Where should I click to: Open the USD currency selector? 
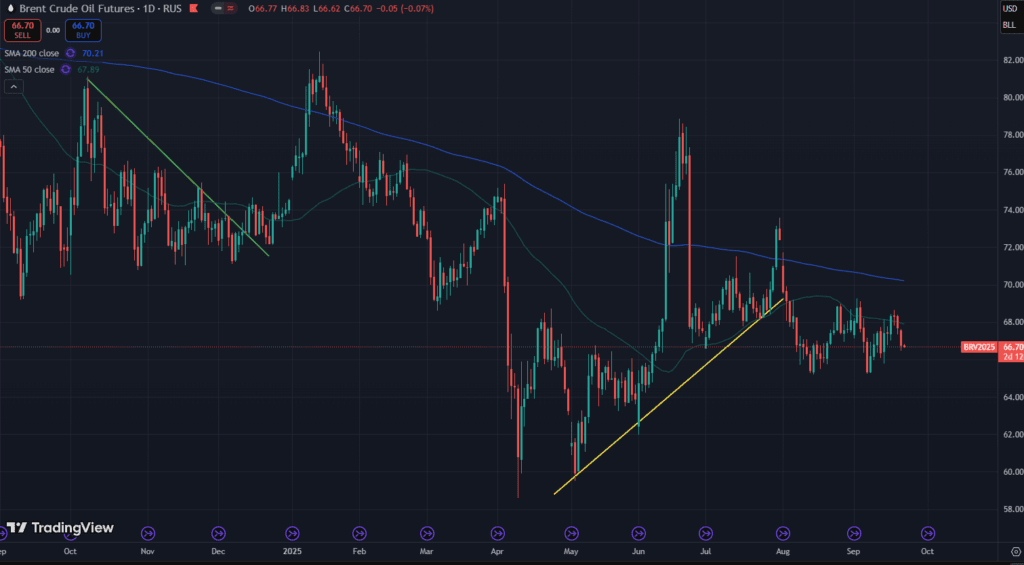1010,8
